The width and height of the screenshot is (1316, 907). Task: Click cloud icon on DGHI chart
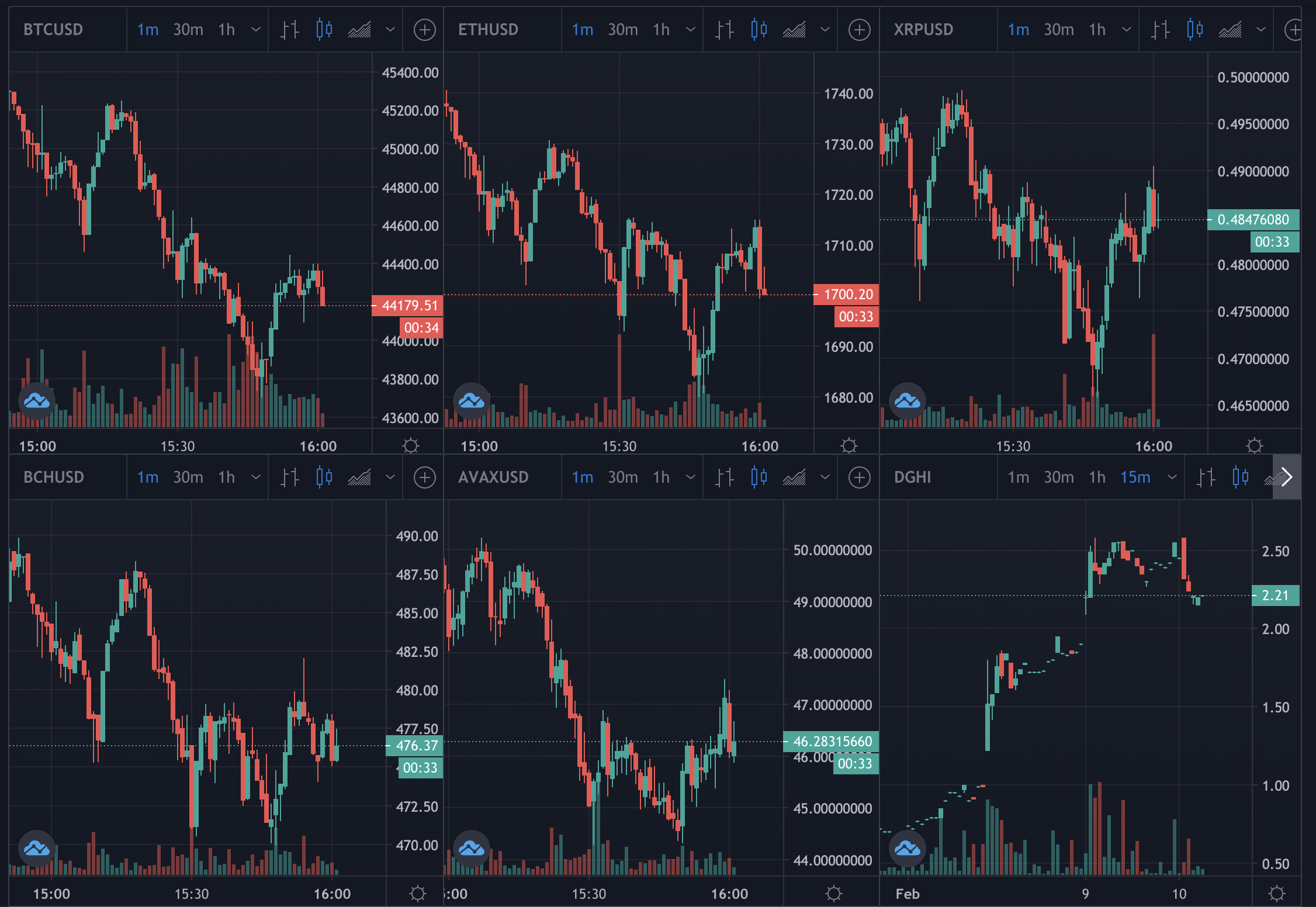pos(908,848)
